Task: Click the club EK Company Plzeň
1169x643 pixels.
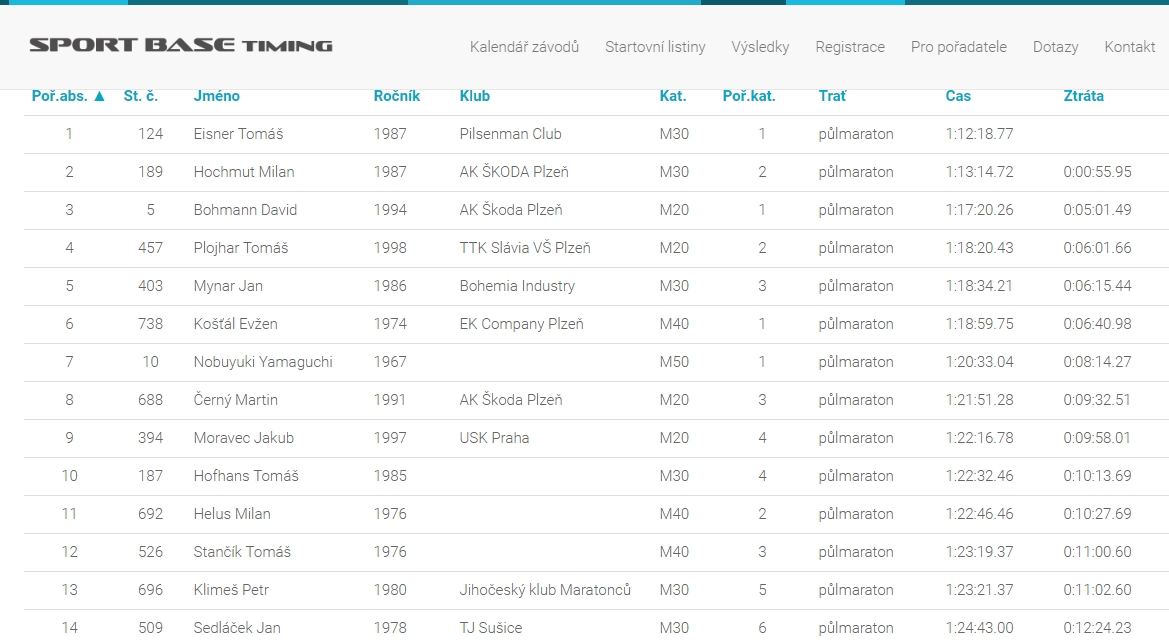Action: pyautogui.click(x=521, y=324)
